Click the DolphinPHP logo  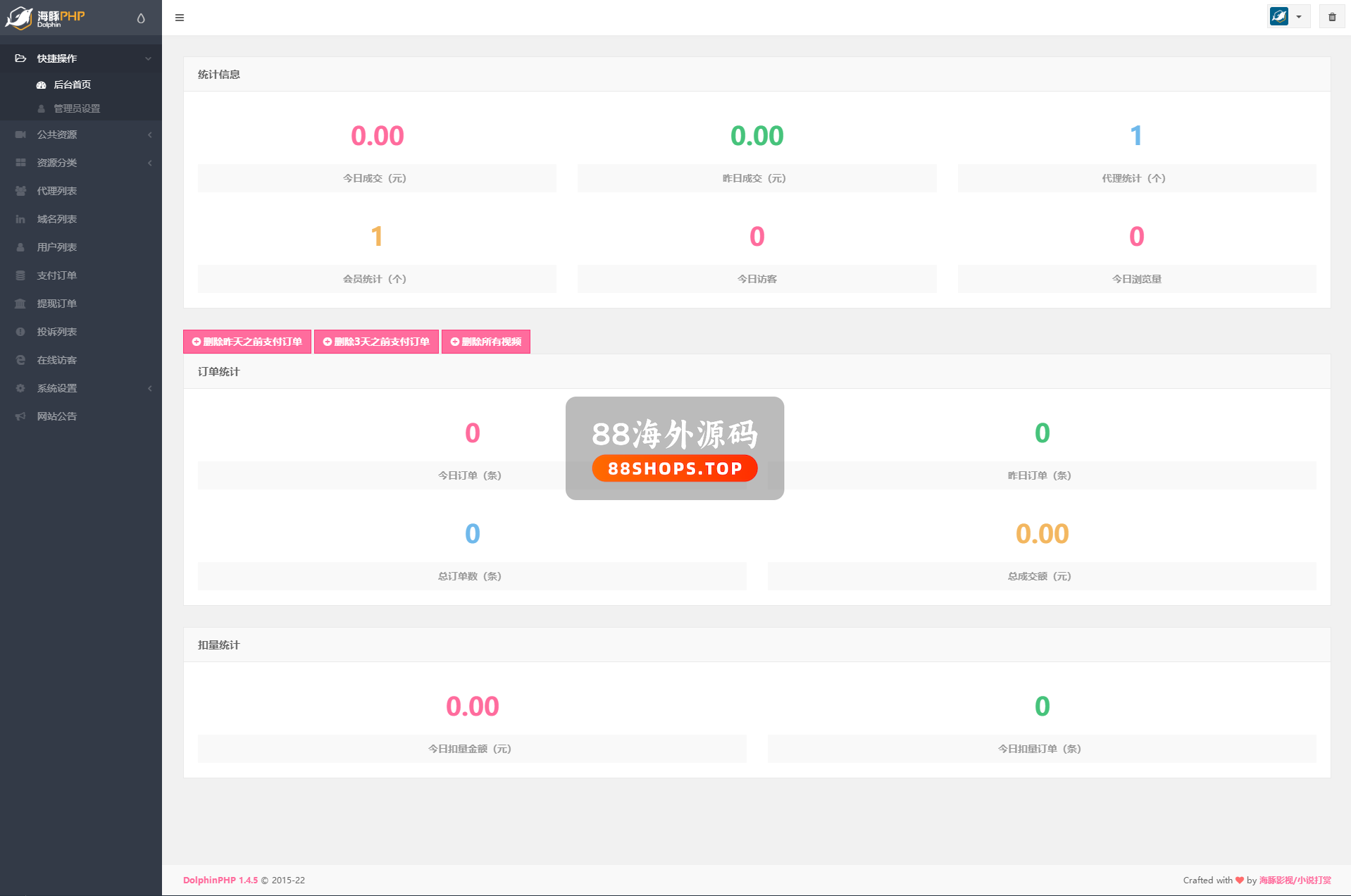click(46, 18)
